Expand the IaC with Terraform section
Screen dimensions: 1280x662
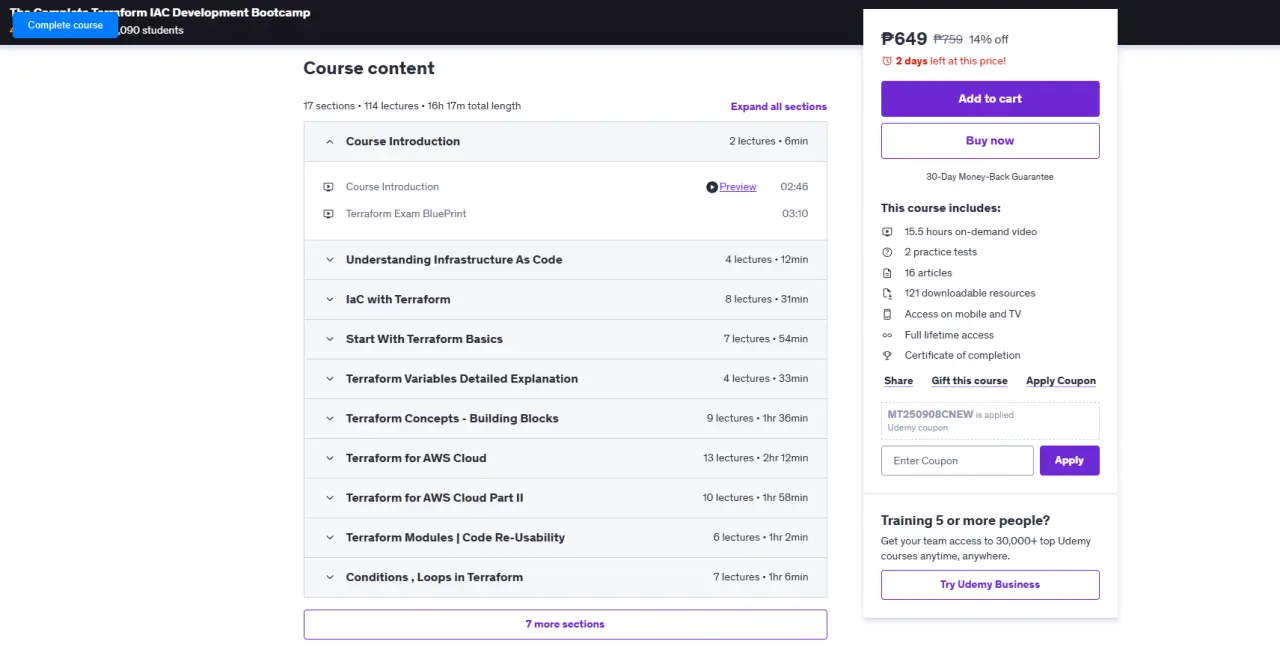[x=565, y=299]
